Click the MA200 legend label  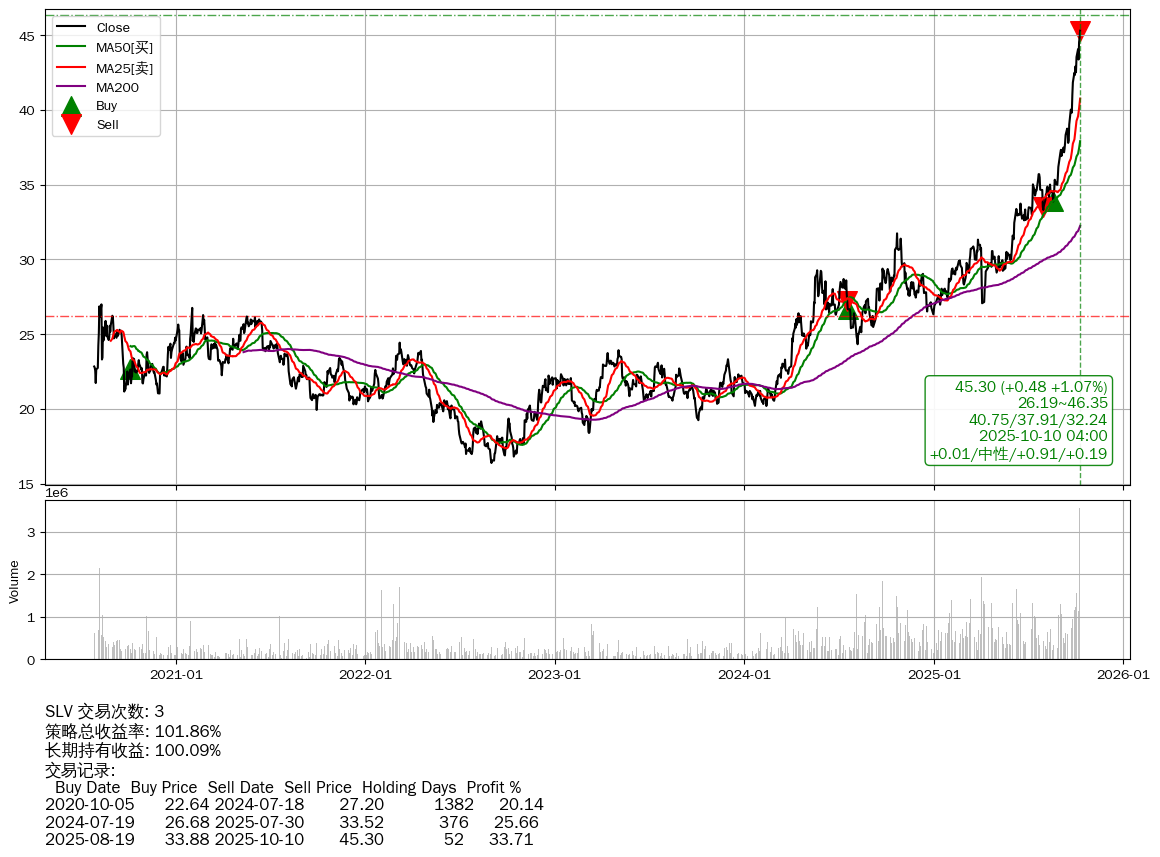point(117,87)
